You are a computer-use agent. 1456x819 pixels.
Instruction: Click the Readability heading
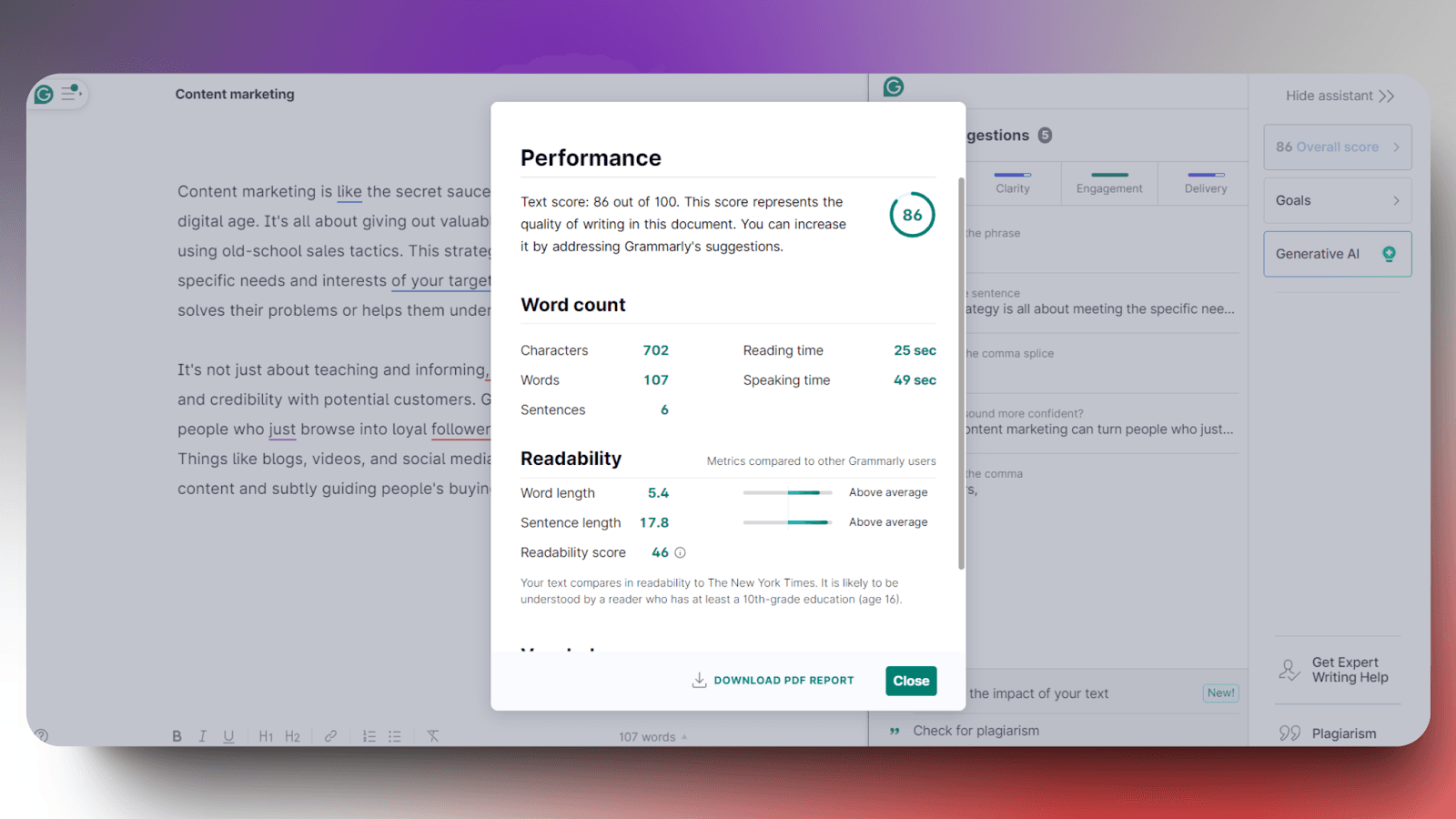571,459
